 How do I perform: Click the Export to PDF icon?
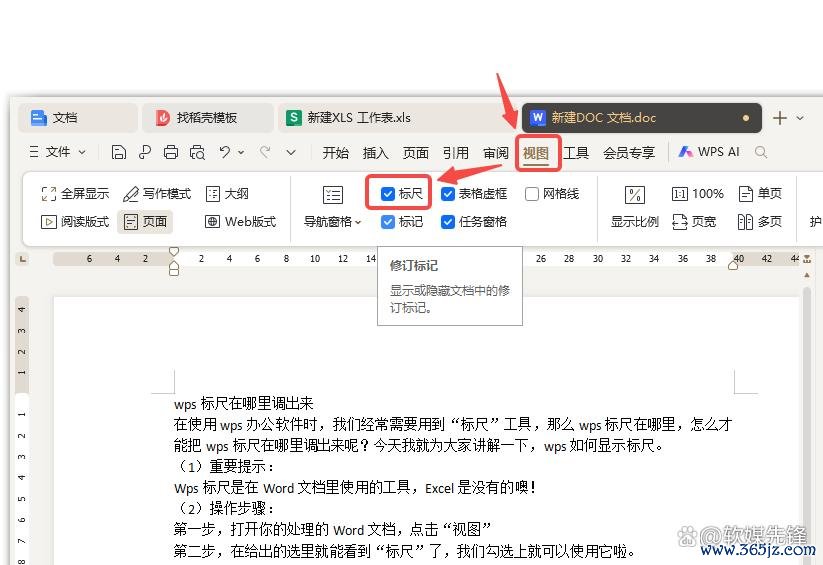(x=144, y=152)
